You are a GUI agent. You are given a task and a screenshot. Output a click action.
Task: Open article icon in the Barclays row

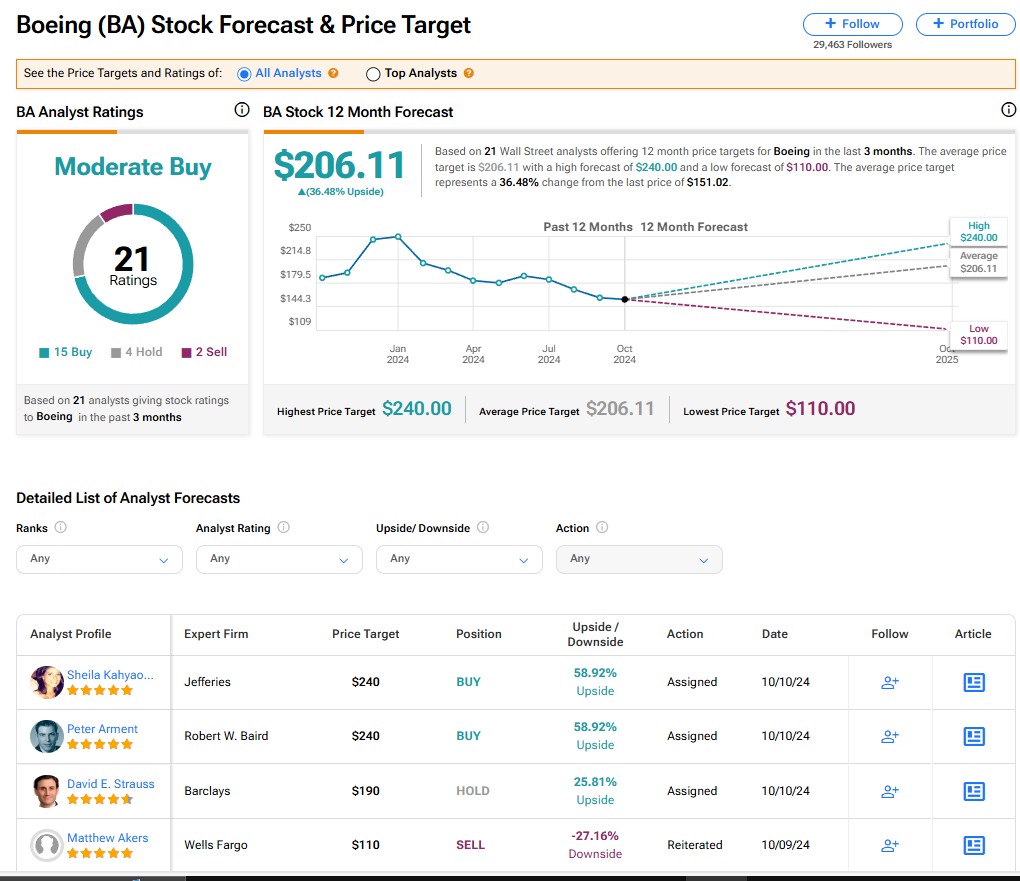coord(973,791)
